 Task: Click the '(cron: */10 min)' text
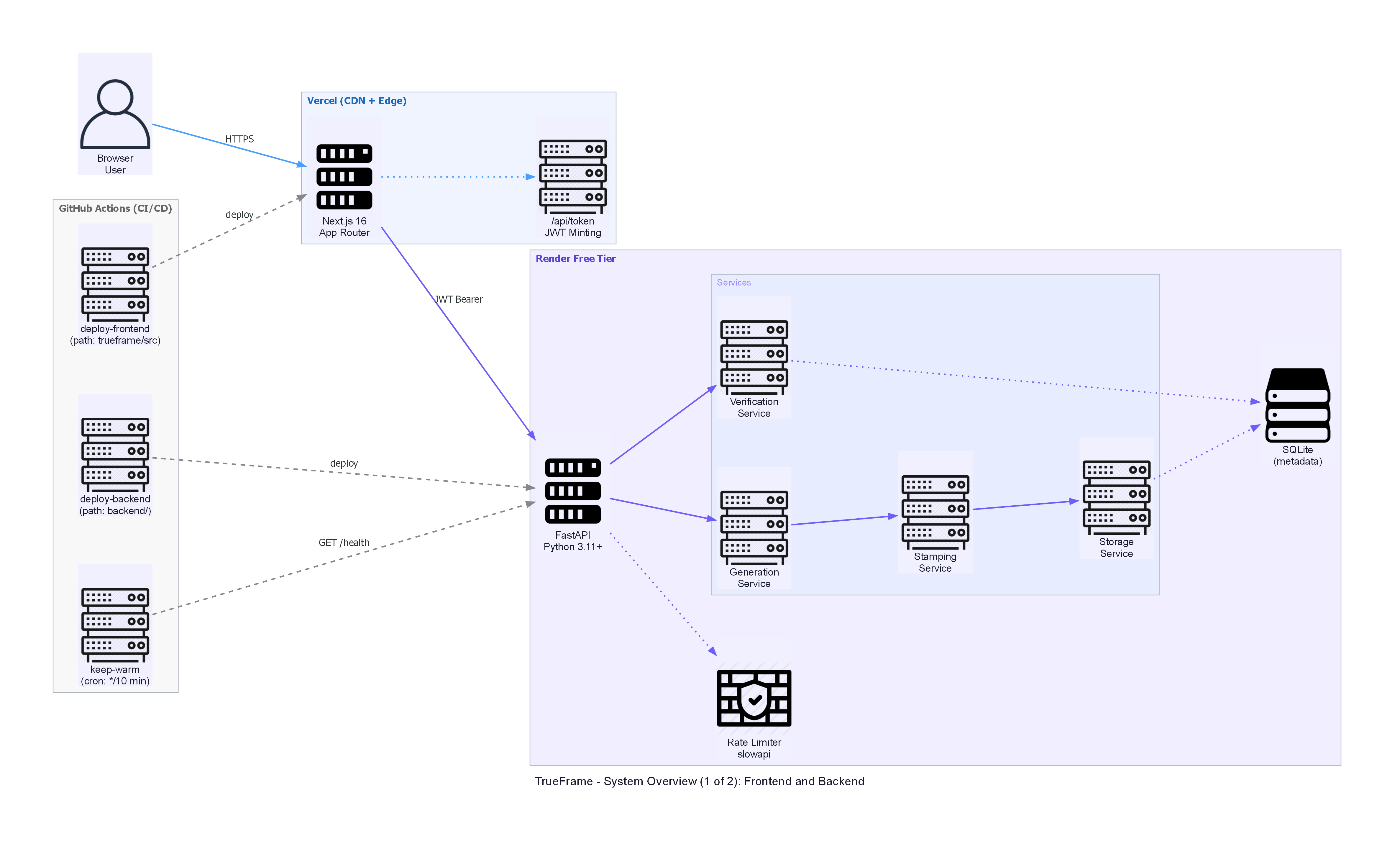click(115, 681)
